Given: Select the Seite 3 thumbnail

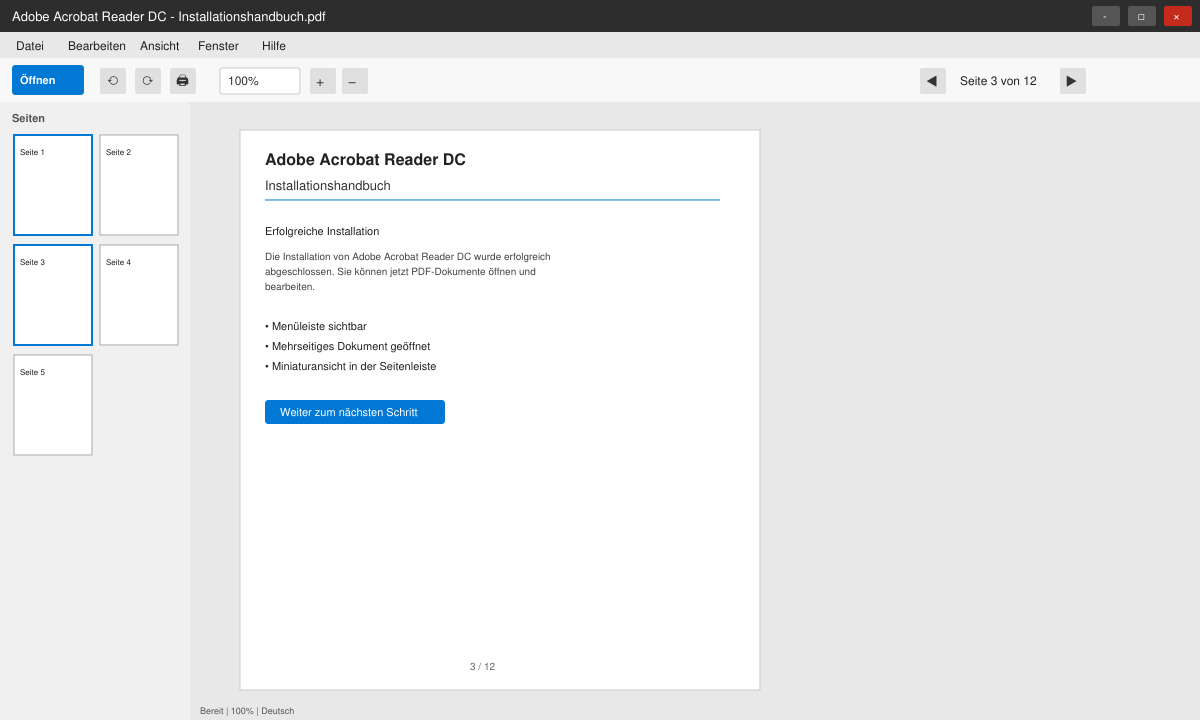Looking at the screenshot, I should pyautogui.click(x=53, y=295).
